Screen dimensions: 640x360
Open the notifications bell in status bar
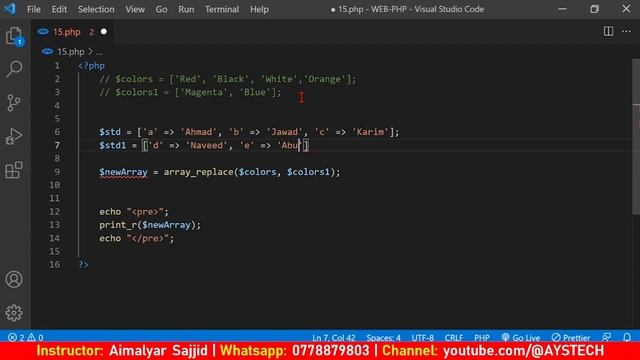(x=627, y=337)
